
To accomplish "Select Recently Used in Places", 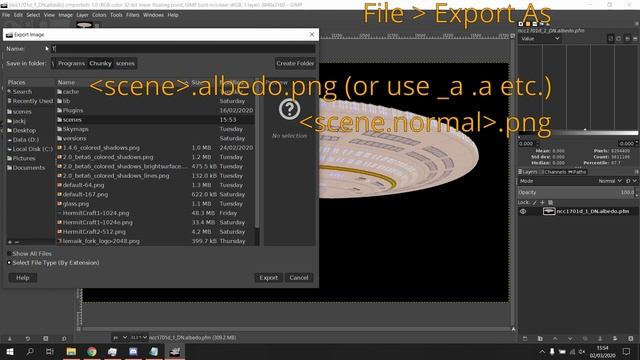I will (x=31, y=101).
